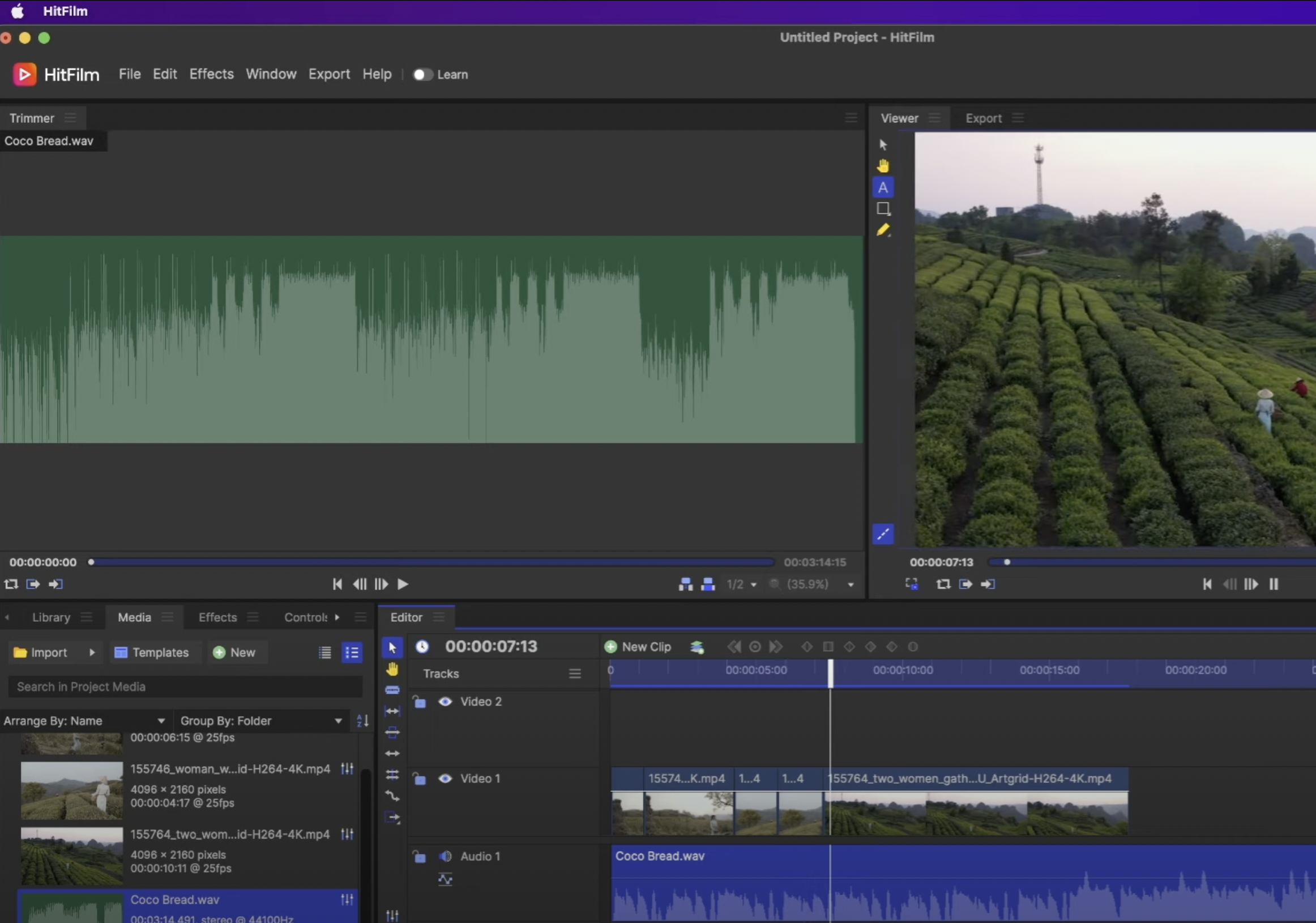This screenshot has height=923, width=1316.
Task: Open the Effects menu
Action: pyautogui.click(x=212, y=74)
